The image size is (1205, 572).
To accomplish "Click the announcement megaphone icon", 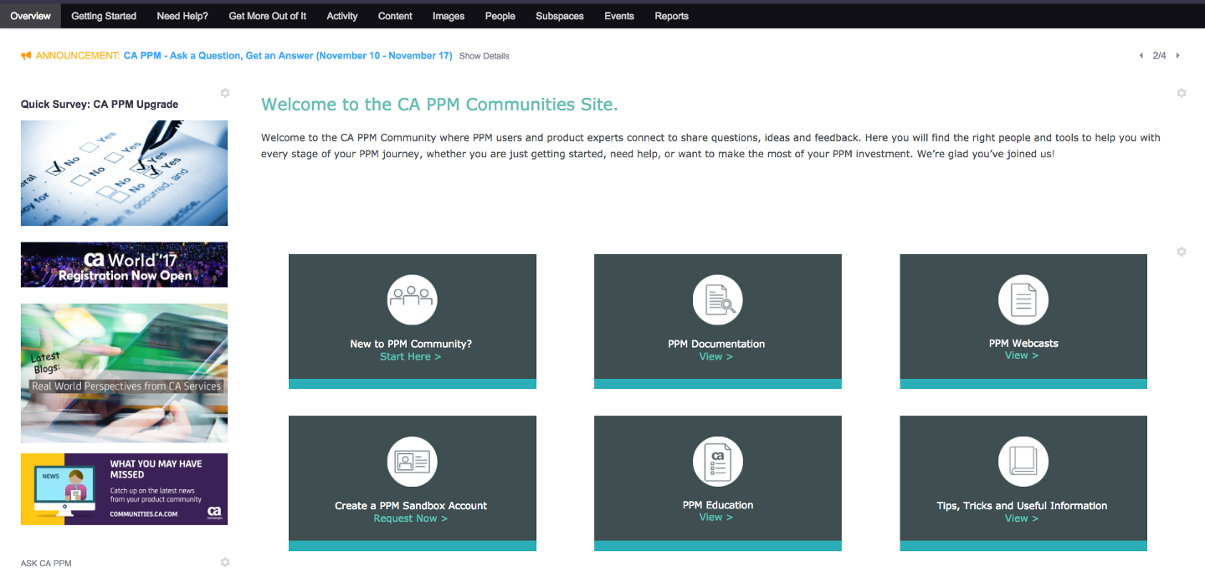I will point(26,56).
